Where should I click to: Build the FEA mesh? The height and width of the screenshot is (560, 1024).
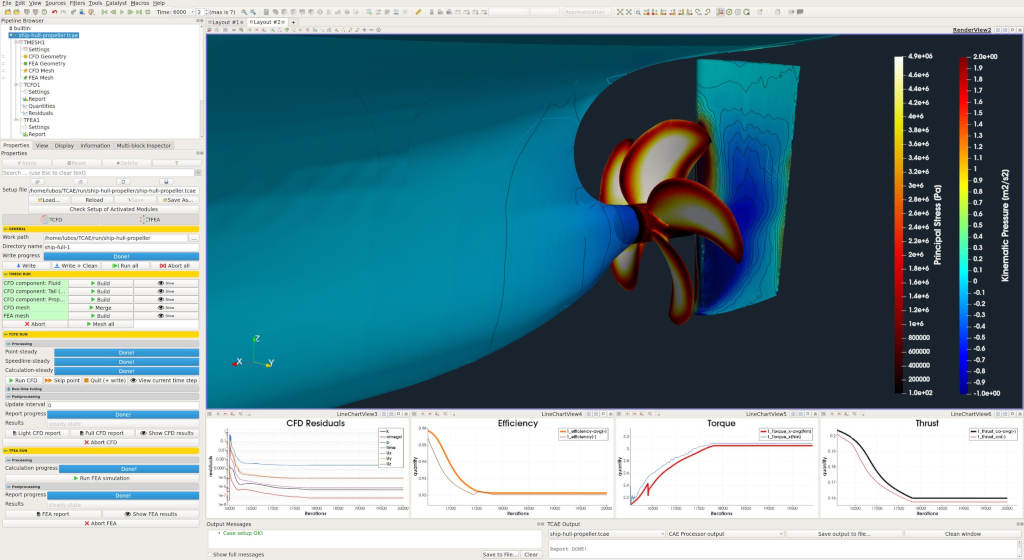101,315
